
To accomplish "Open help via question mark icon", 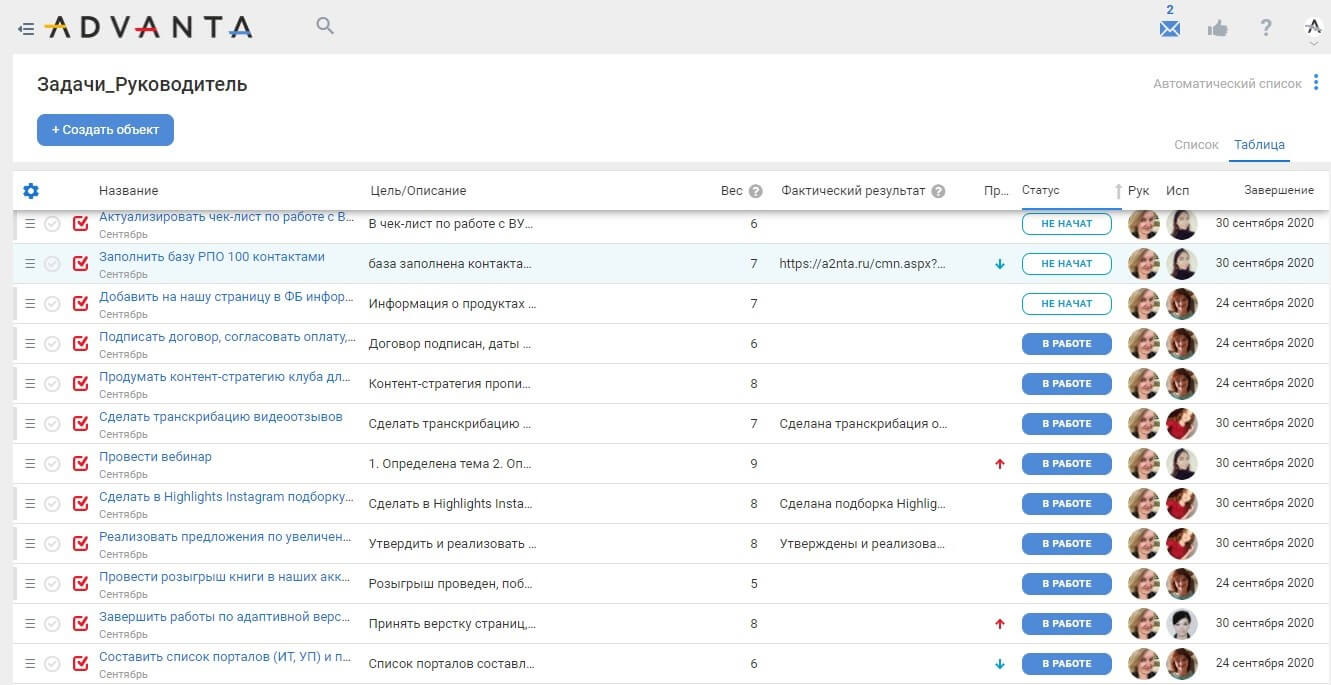I will pos(1266,28).
